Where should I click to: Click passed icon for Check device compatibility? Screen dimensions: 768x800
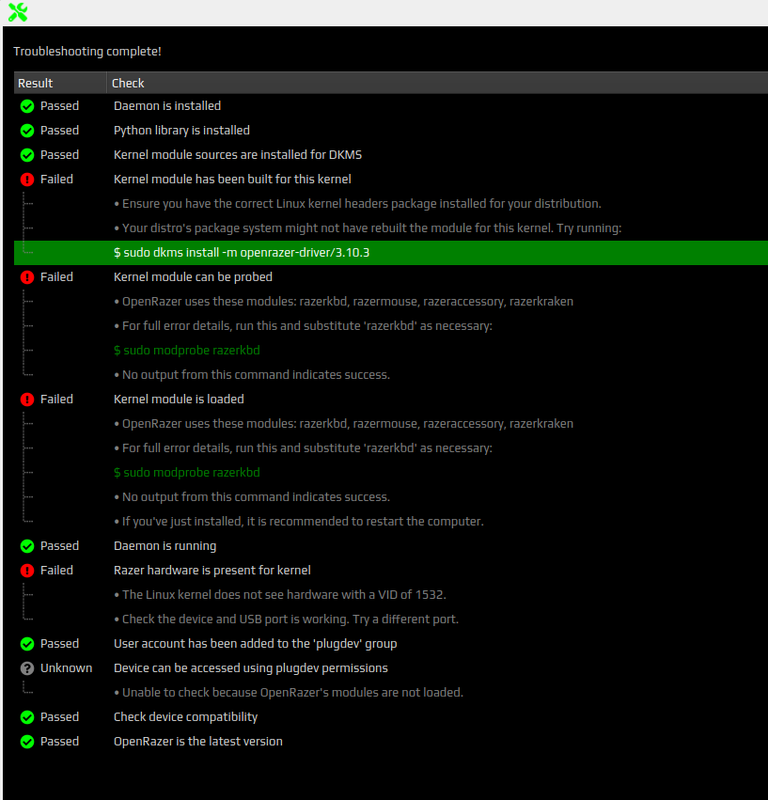[x=27, y=717]
